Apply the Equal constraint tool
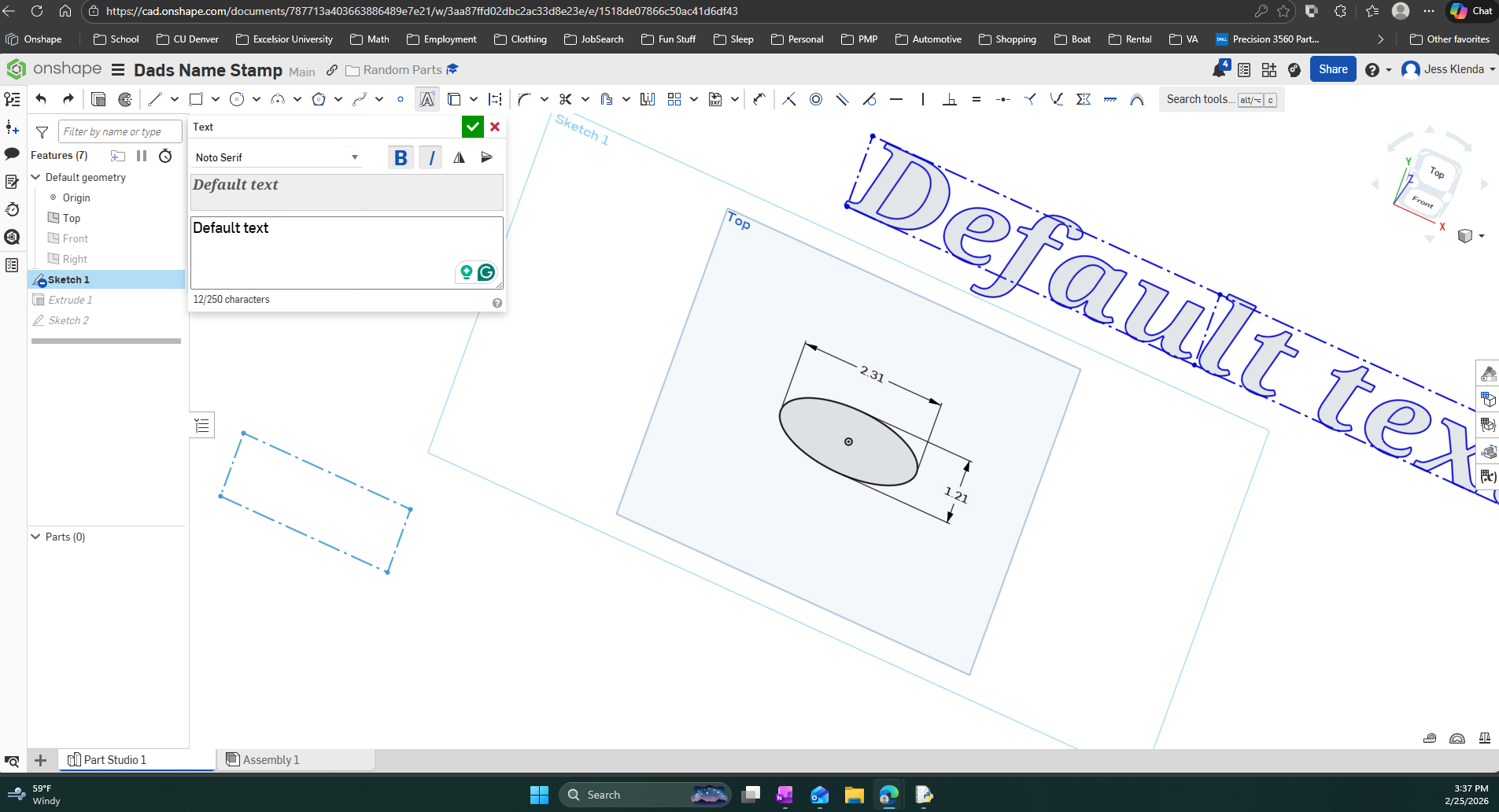1499x812 pixels. (x=977, y=99)
